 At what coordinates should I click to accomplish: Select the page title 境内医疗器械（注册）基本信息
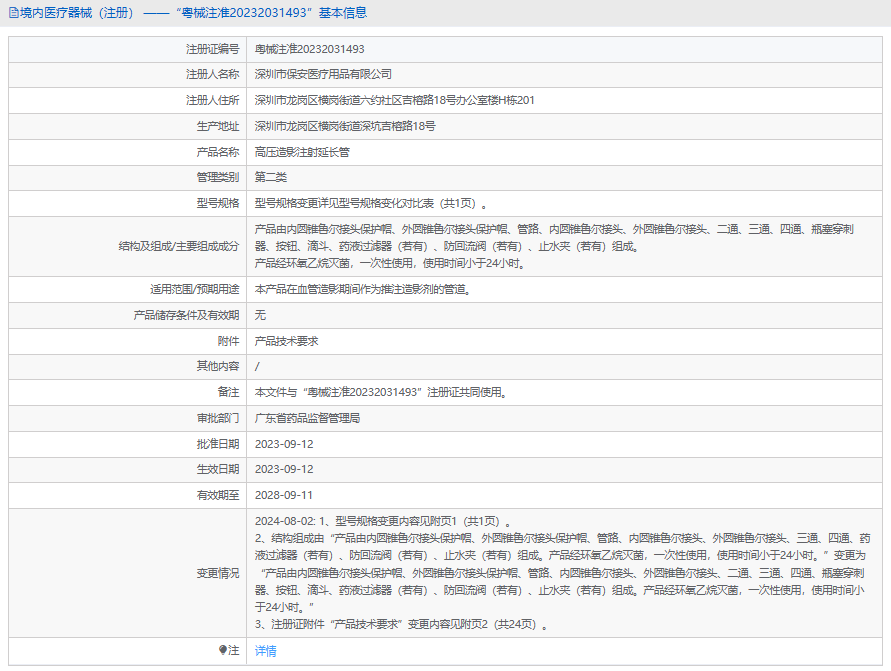click(193, 12)
